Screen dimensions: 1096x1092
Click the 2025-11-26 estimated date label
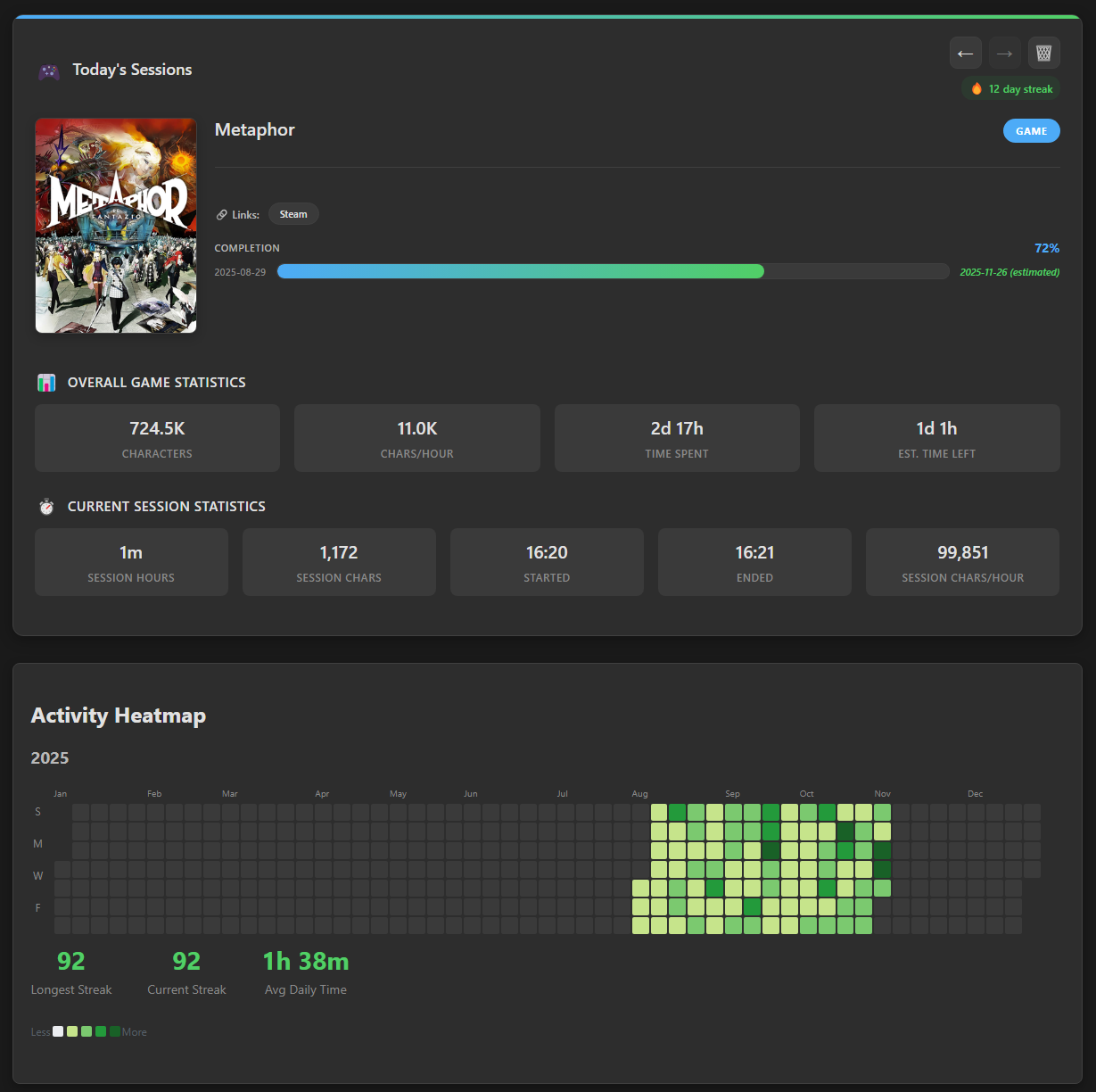pos(1009,272)
